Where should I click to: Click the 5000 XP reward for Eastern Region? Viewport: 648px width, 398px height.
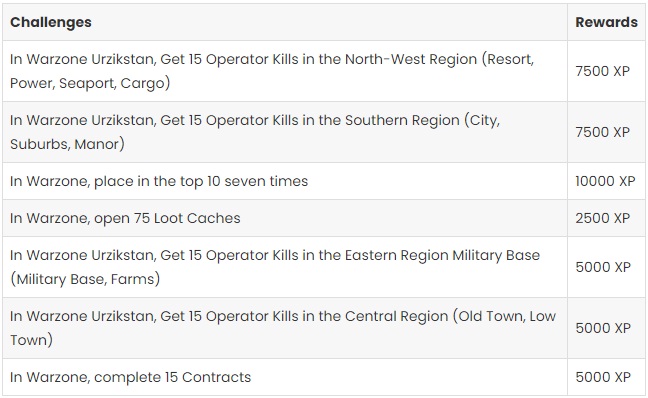coord(606,267)
